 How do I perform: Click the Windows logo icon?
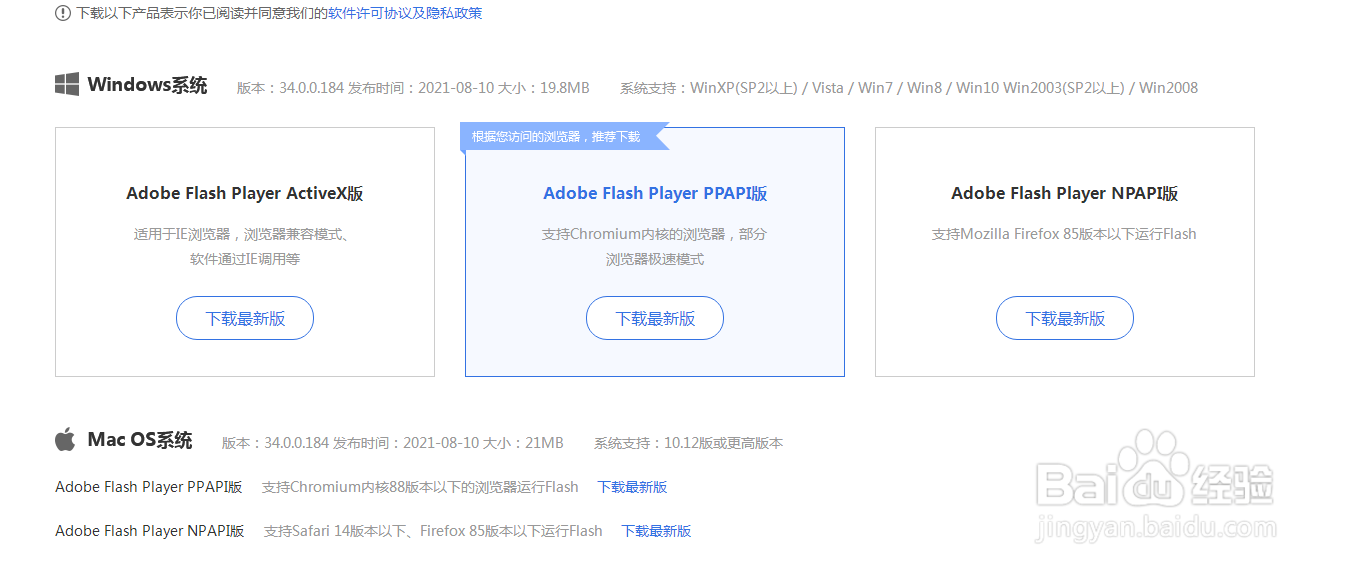coord(67,84)
